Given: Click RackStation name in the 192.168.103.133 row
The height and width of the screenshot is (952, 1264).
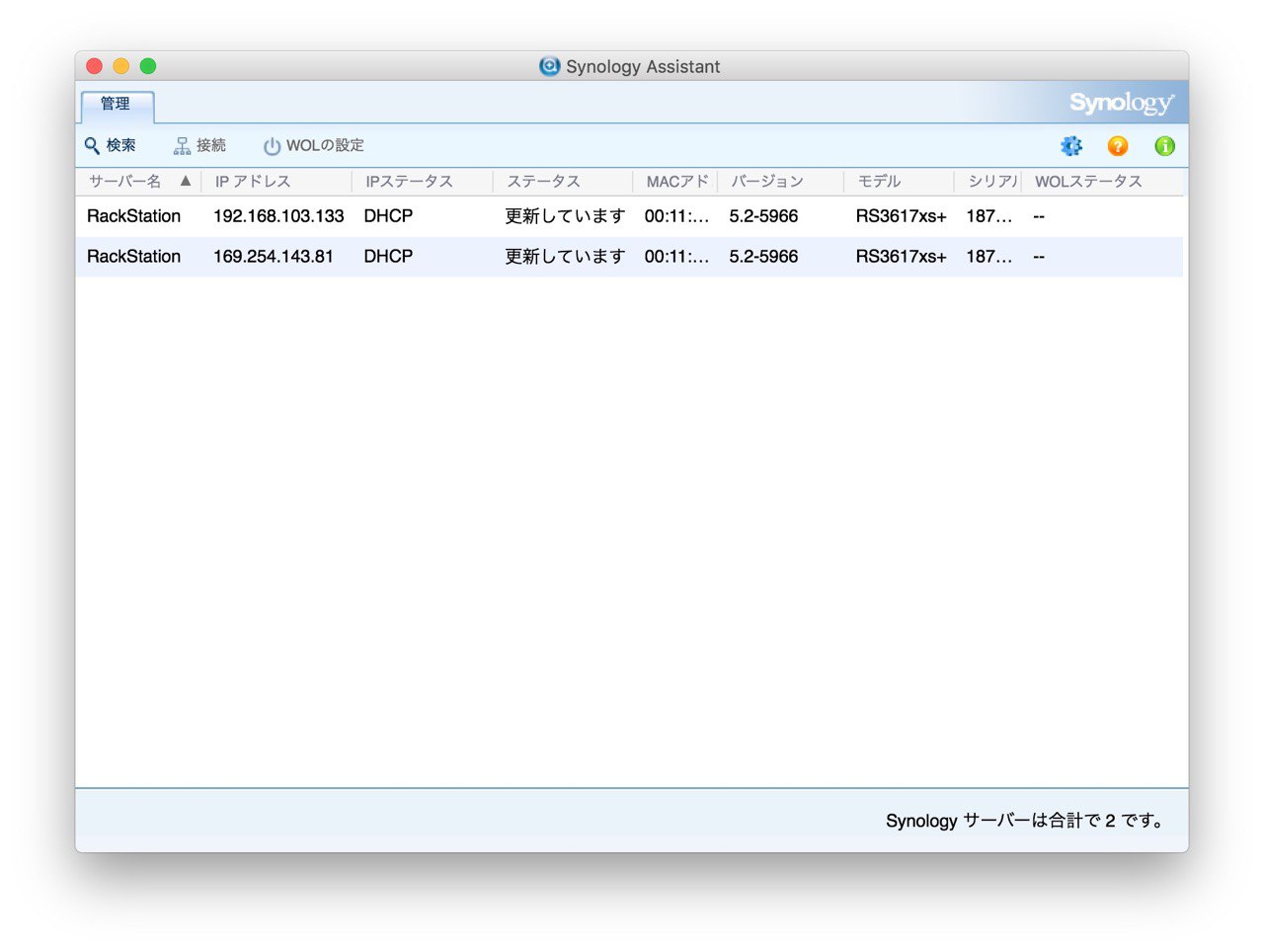Looking at the screenshot, I should click(134, 216).
